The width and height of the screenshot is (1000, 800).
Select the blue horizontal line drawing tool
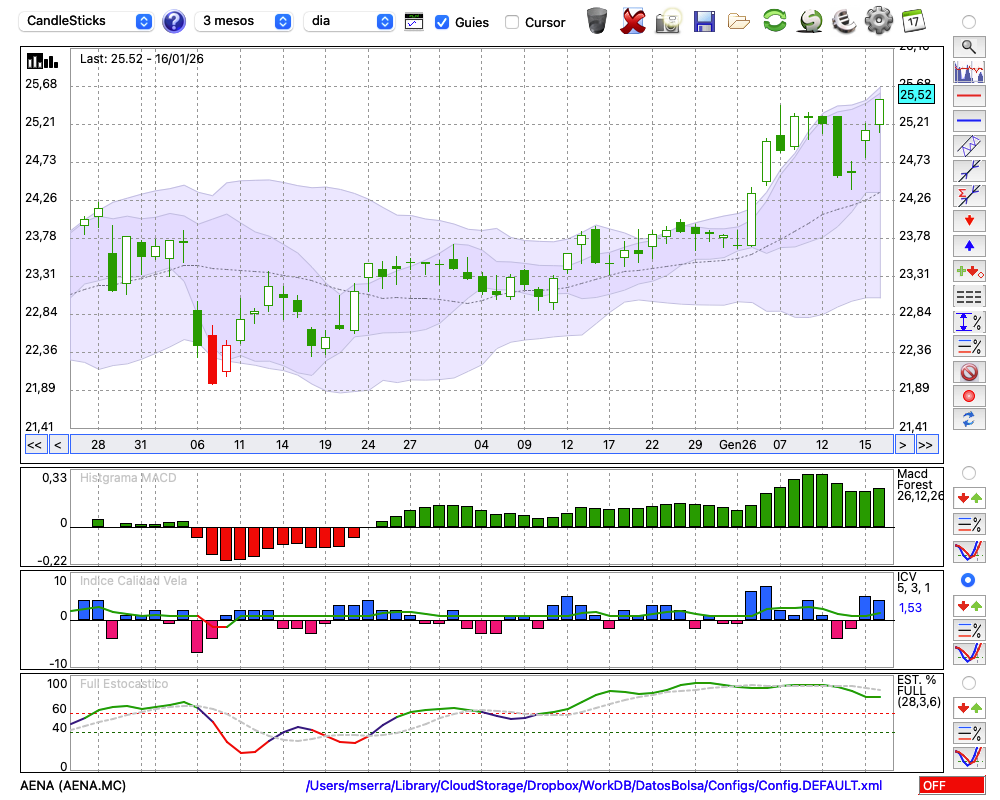(x=968, y=121)
